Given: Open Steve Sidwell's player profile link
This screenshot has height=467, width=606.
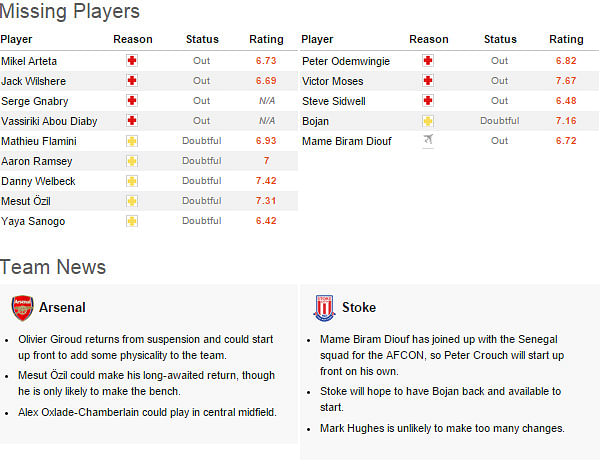Looking at the screenshot, I should pos(334,101).
